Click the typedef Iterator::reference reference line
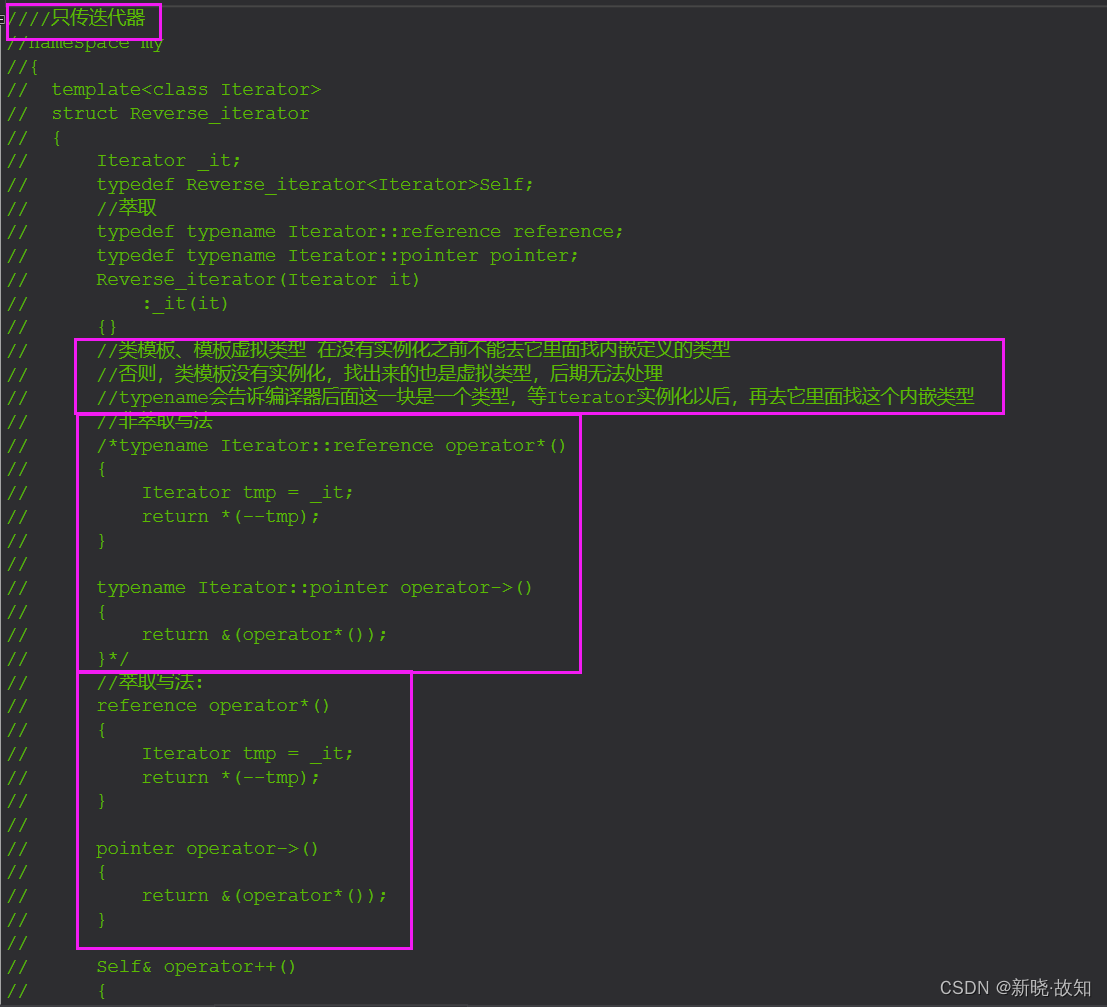Viewport: 1107px width, 1007px height. (x=360, y=232)
